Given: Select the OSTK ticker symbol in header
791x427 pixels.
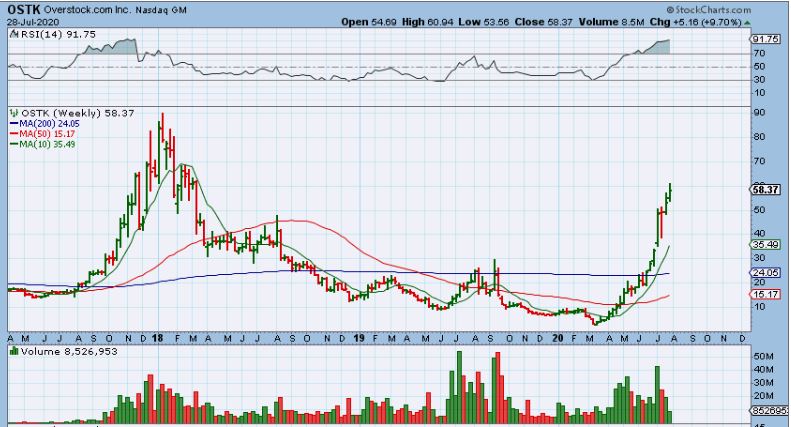Looking at the screenshot, I should coord(24,10).
